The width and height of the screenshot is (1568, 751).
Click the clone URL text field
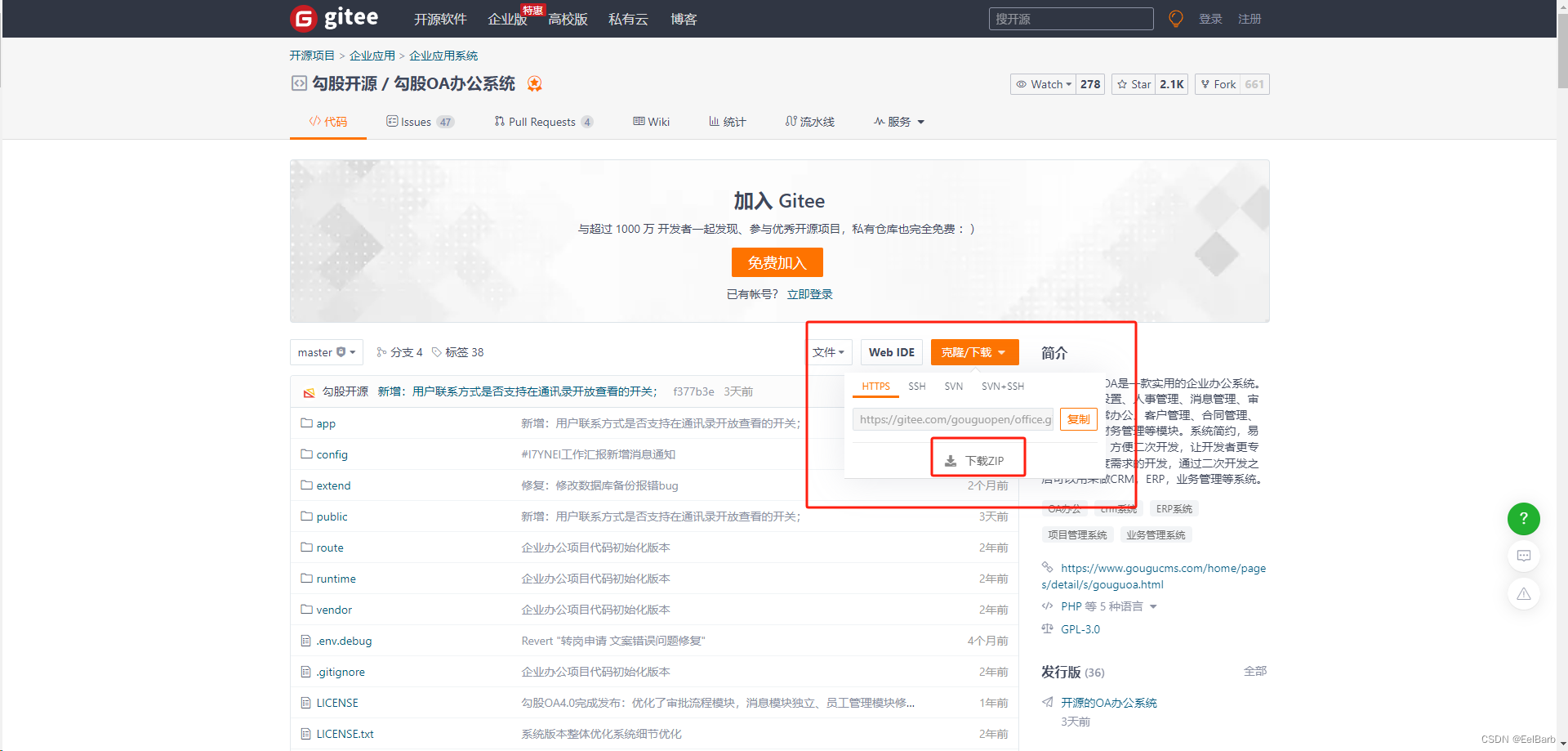[x=953, y=419]
